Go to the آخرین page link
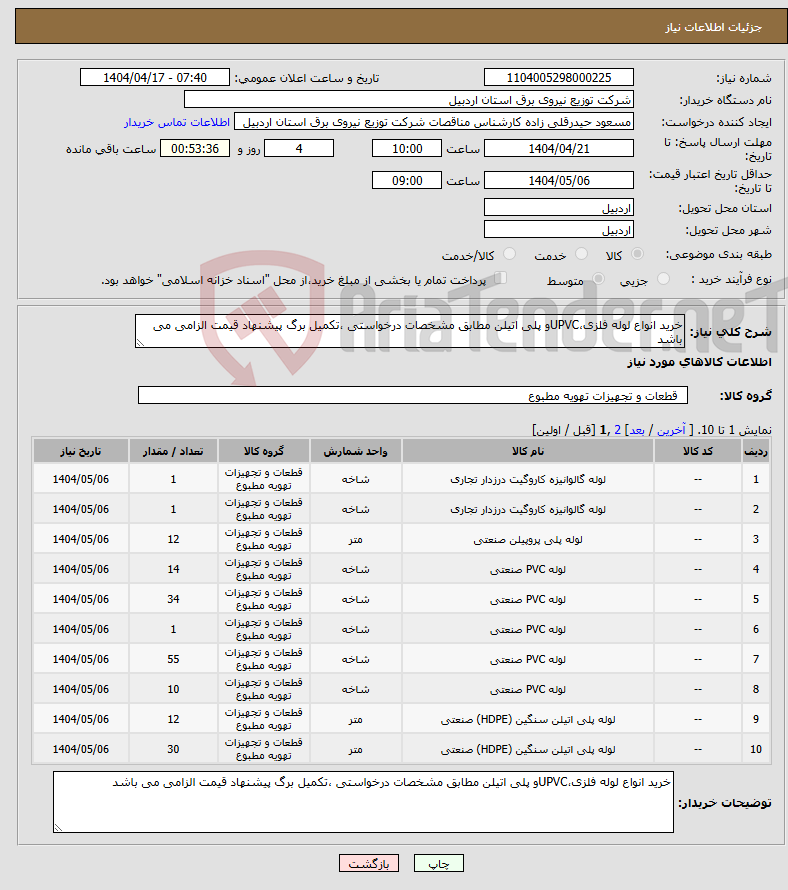The height and width of the screenshot is (890, 788). (x=671, y=430)
